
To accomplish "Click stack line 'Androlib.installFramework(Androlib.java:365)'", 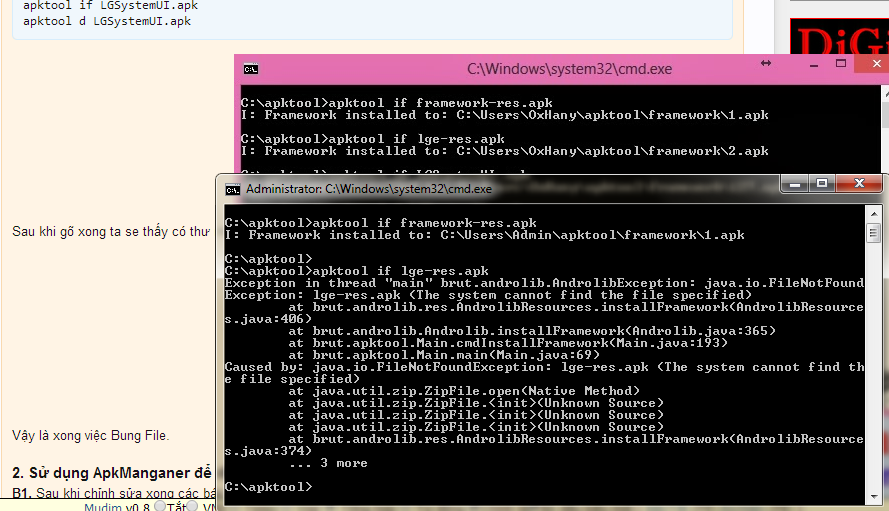I will (532, 331).
